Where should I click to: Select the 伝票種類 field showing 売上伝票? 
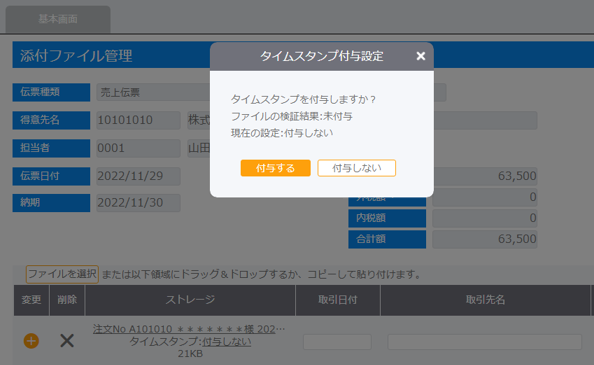[153, 92]
